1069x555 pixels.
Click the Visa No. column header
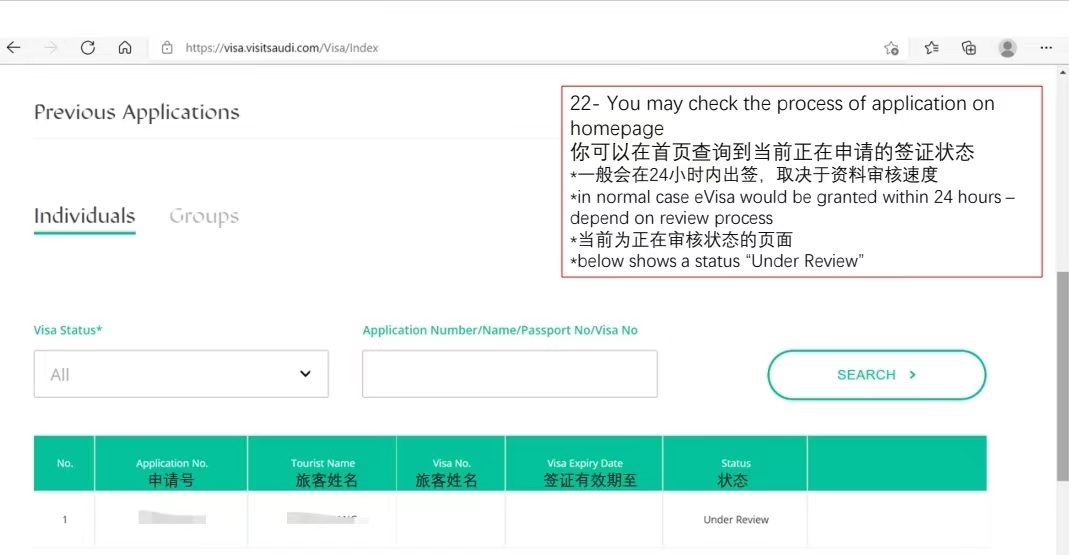click(x=451, y=464)
